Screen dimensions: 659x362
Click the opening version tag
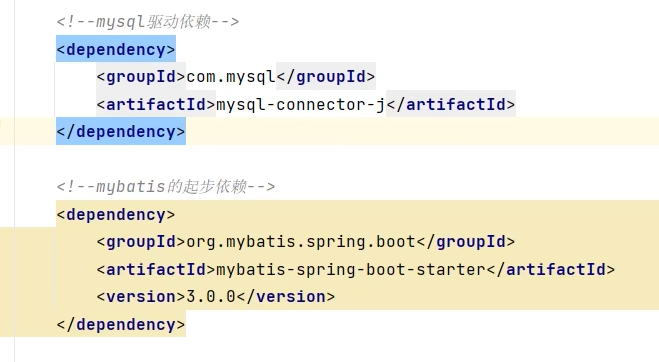[141, 296]
